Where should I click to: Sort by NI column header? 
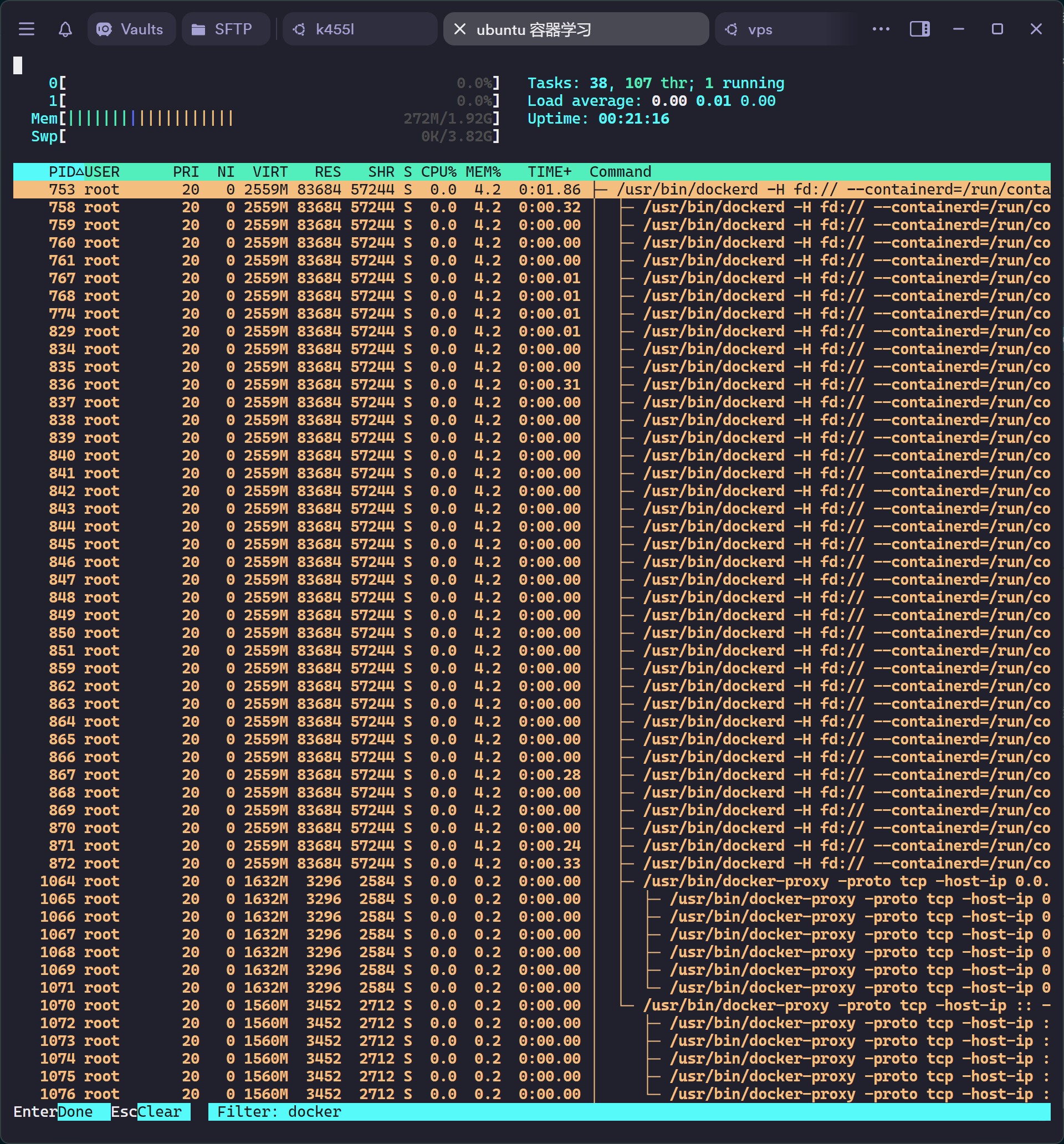pyautogui.click(x=226, y=171)
